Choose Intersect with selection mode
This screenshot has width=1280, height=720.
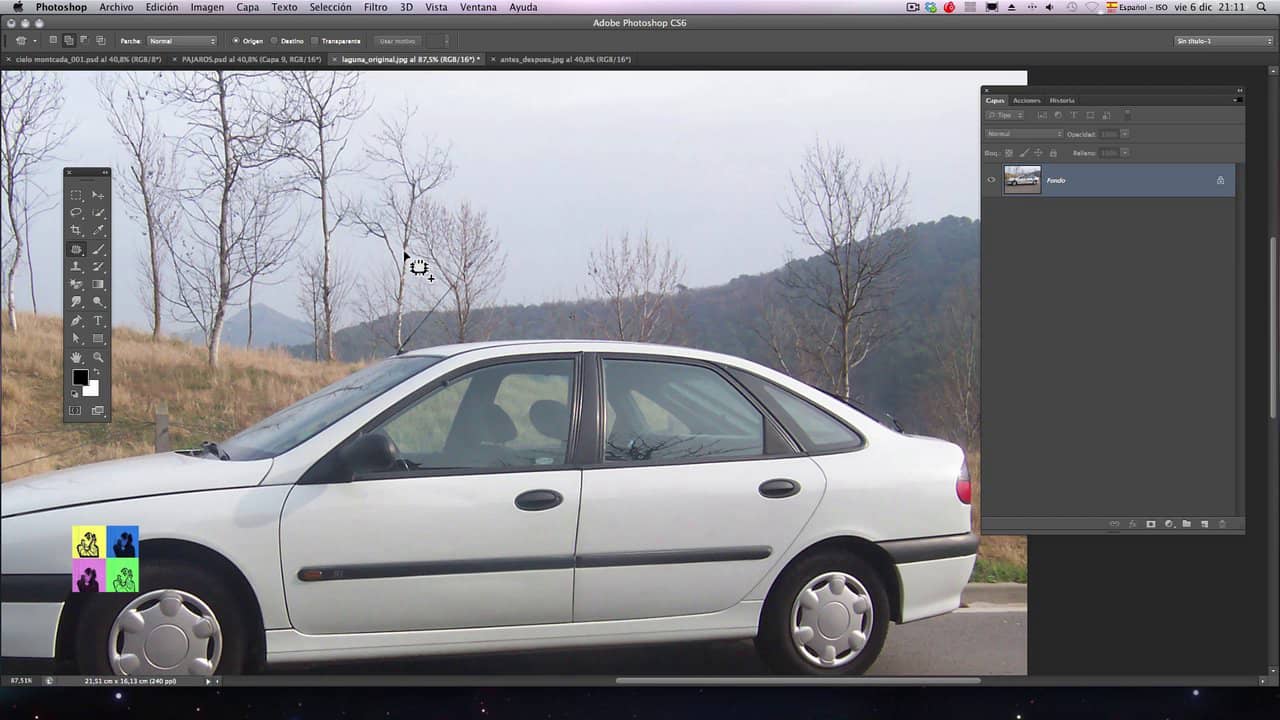pyautogui.click(x=100, y=41)
